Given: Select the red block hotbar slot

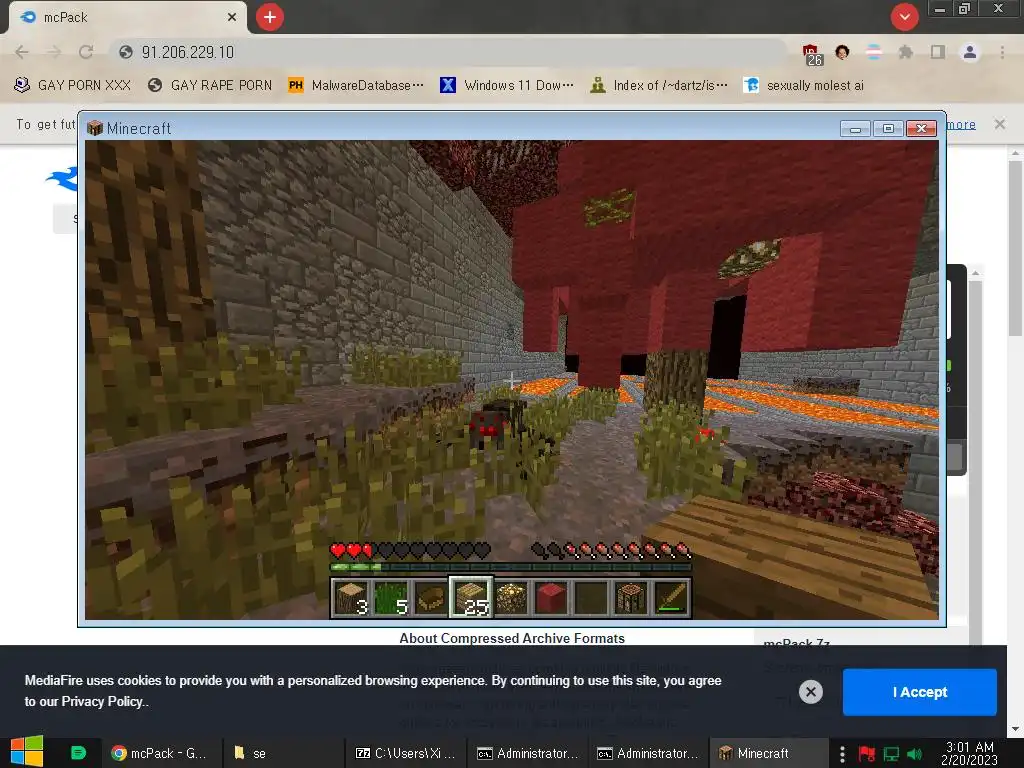Looking at the screenshot, I should [551, 598].
